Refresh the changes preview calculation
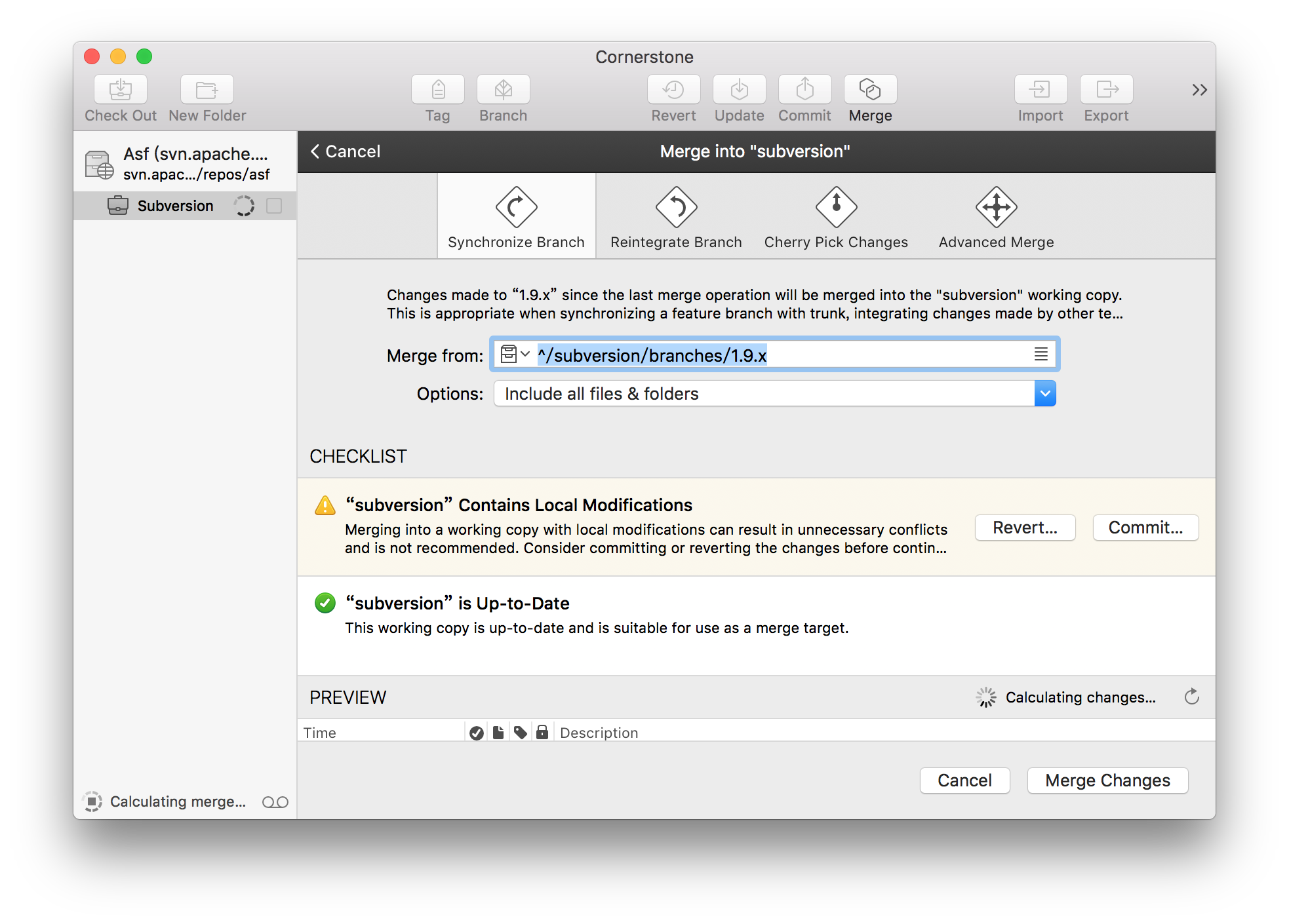 [x=1191, y=697]
